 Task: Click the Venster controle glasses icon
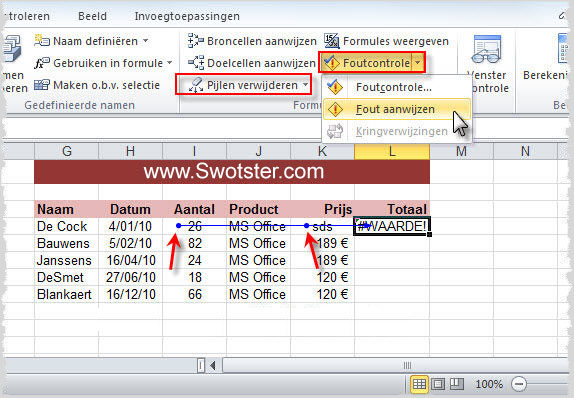point(486,50)
